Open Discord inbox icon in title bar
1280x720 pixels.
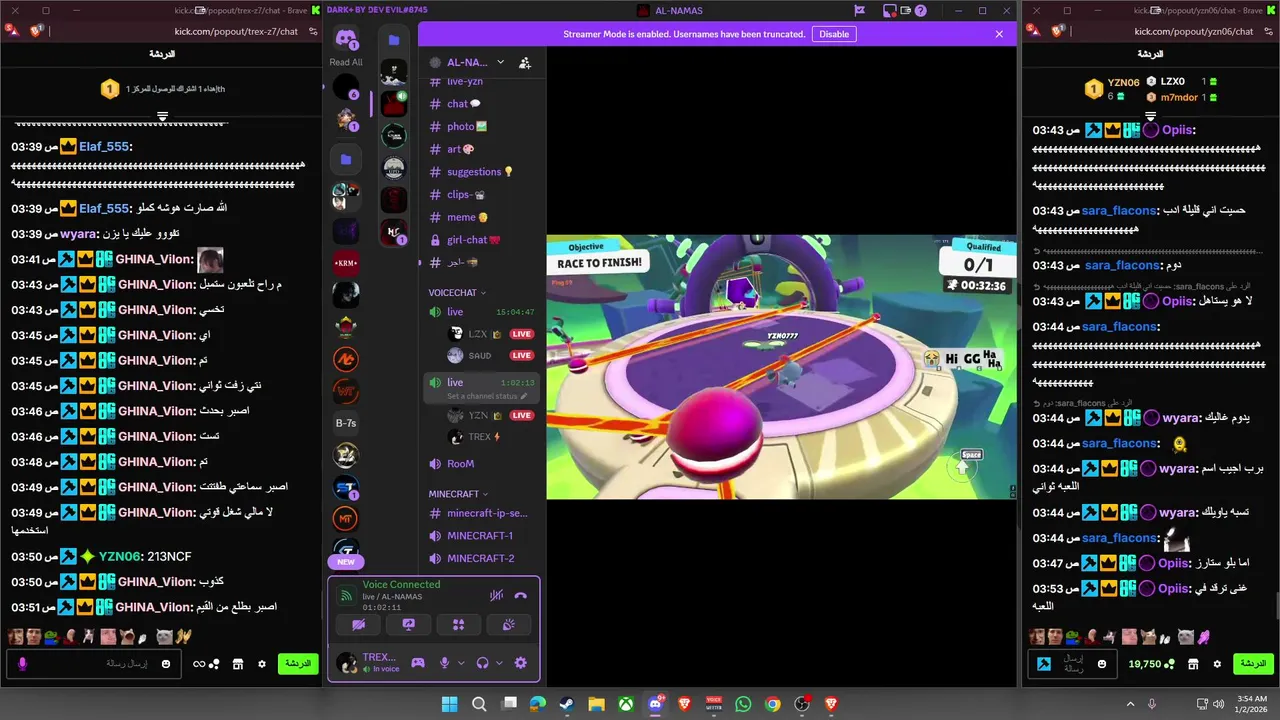coord(890,11)
